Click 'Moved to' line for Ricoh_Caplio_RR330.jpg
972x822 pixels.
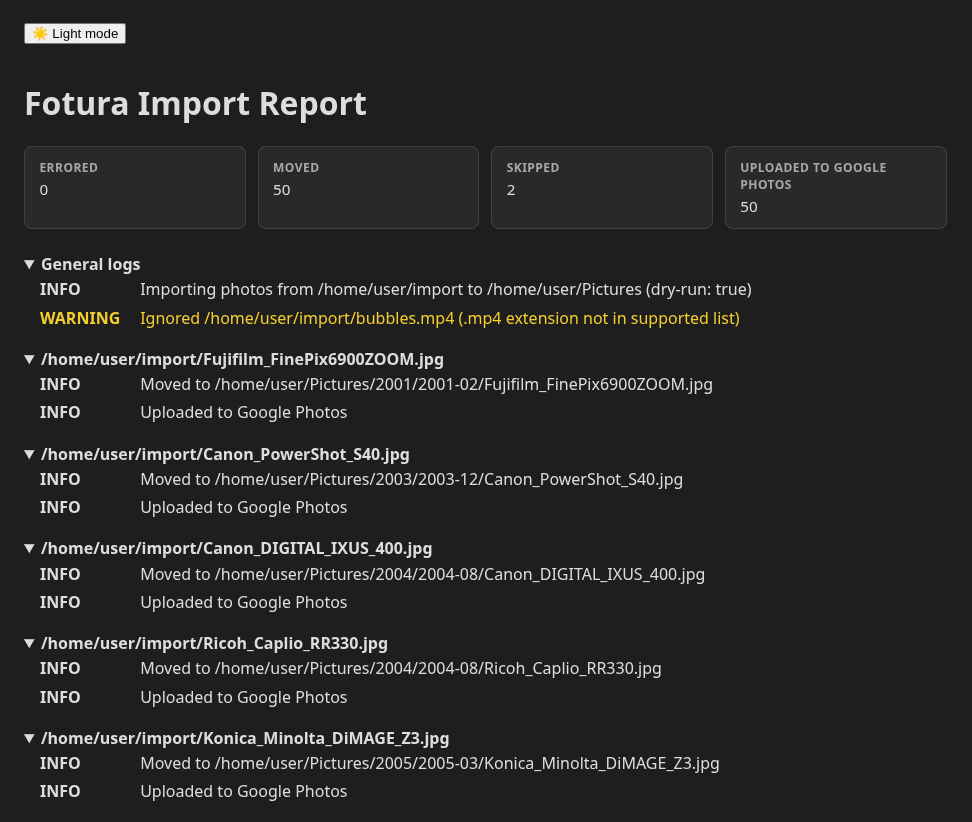point(401,669)
